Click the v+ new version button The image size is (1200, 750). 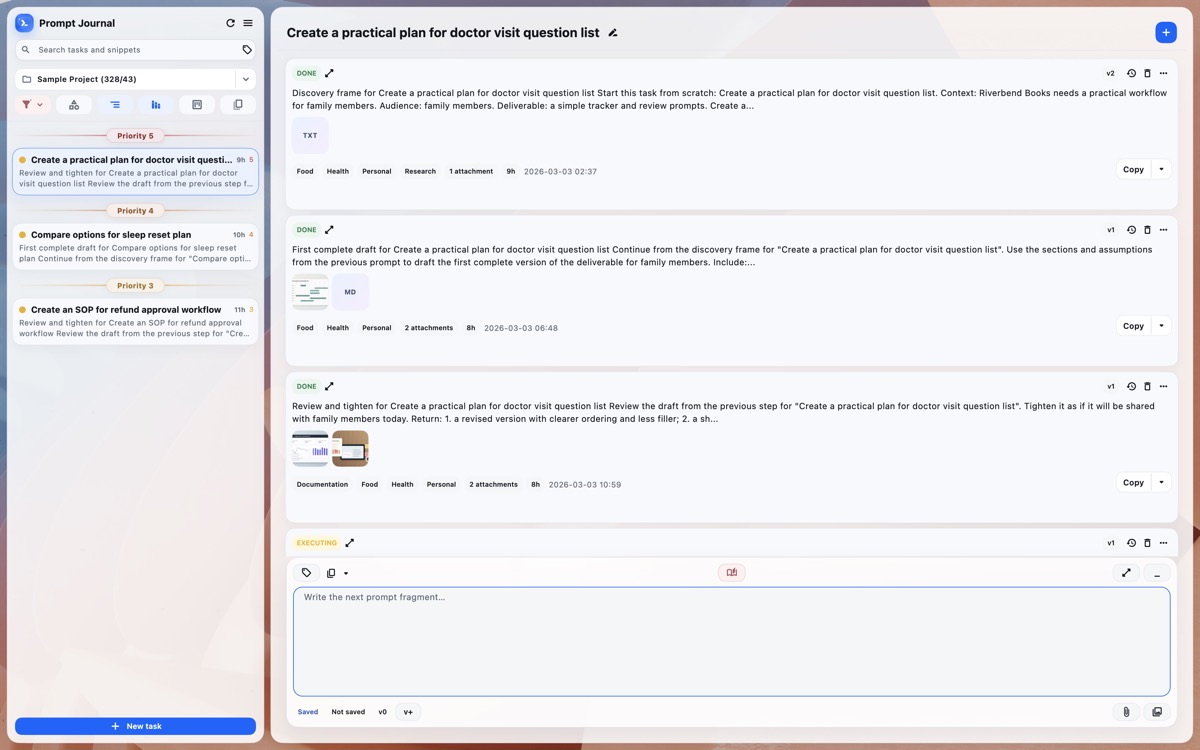click(408, 712)
